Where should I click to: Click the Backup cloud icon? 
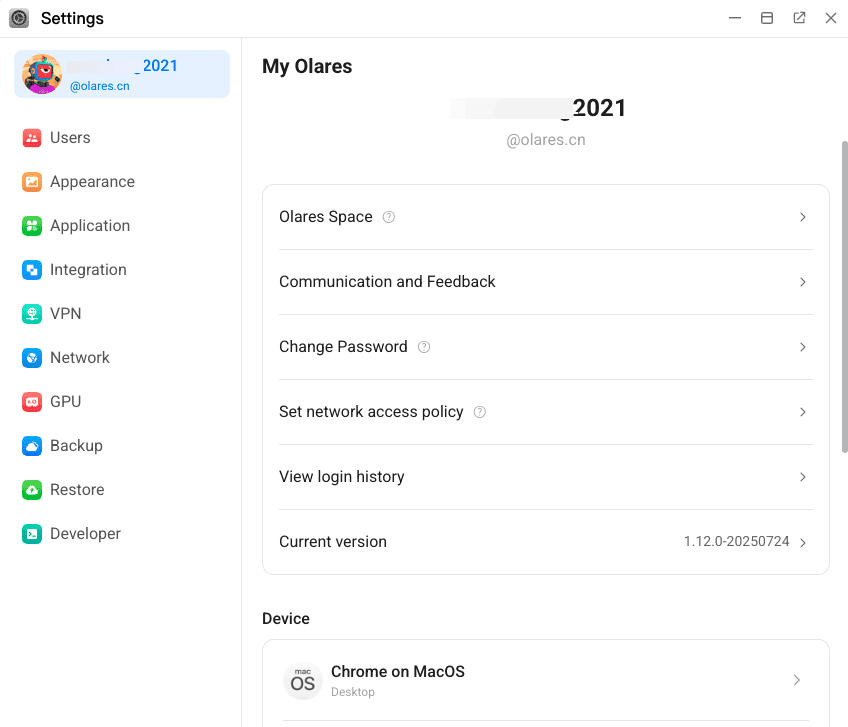(32, 446)
